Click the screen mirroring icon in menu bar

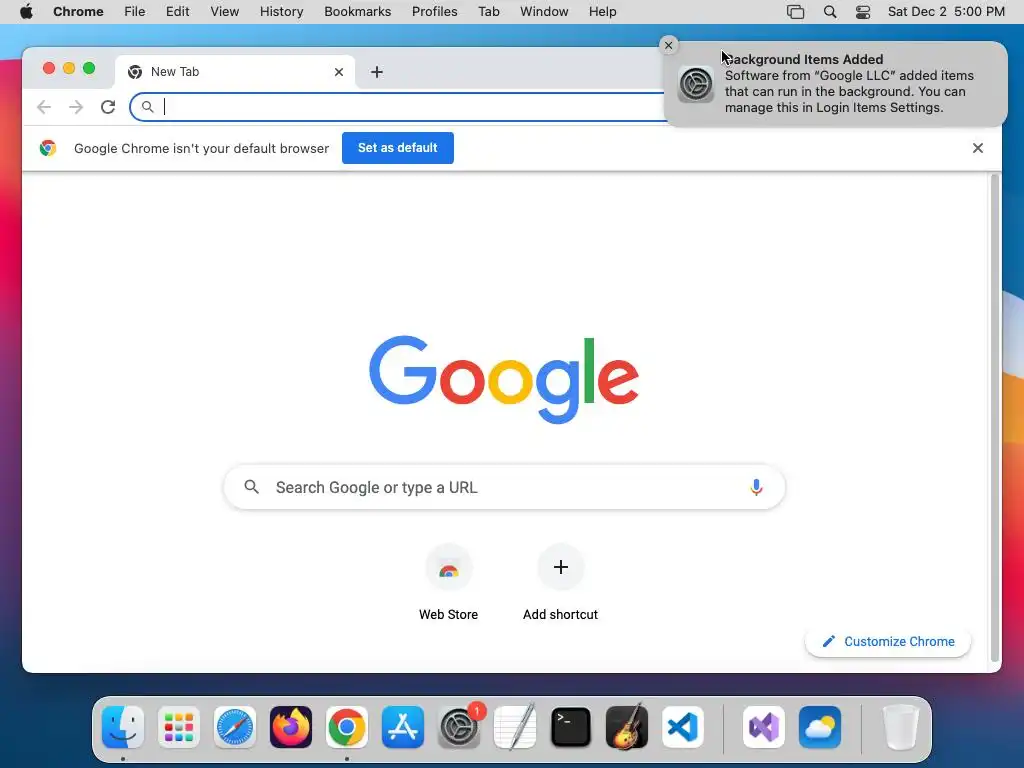point(795,12)
